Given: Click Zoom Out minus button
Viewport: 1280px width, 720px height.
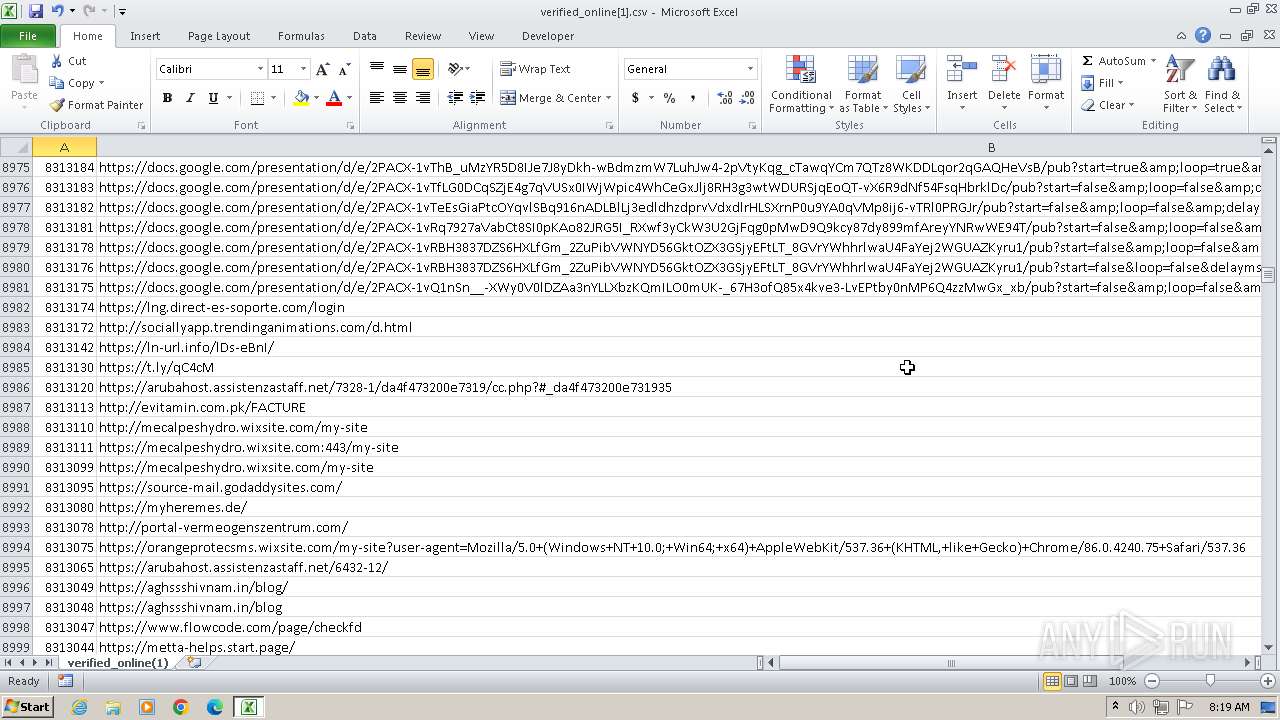Looking at the screenshot, I should [1152, 681].
